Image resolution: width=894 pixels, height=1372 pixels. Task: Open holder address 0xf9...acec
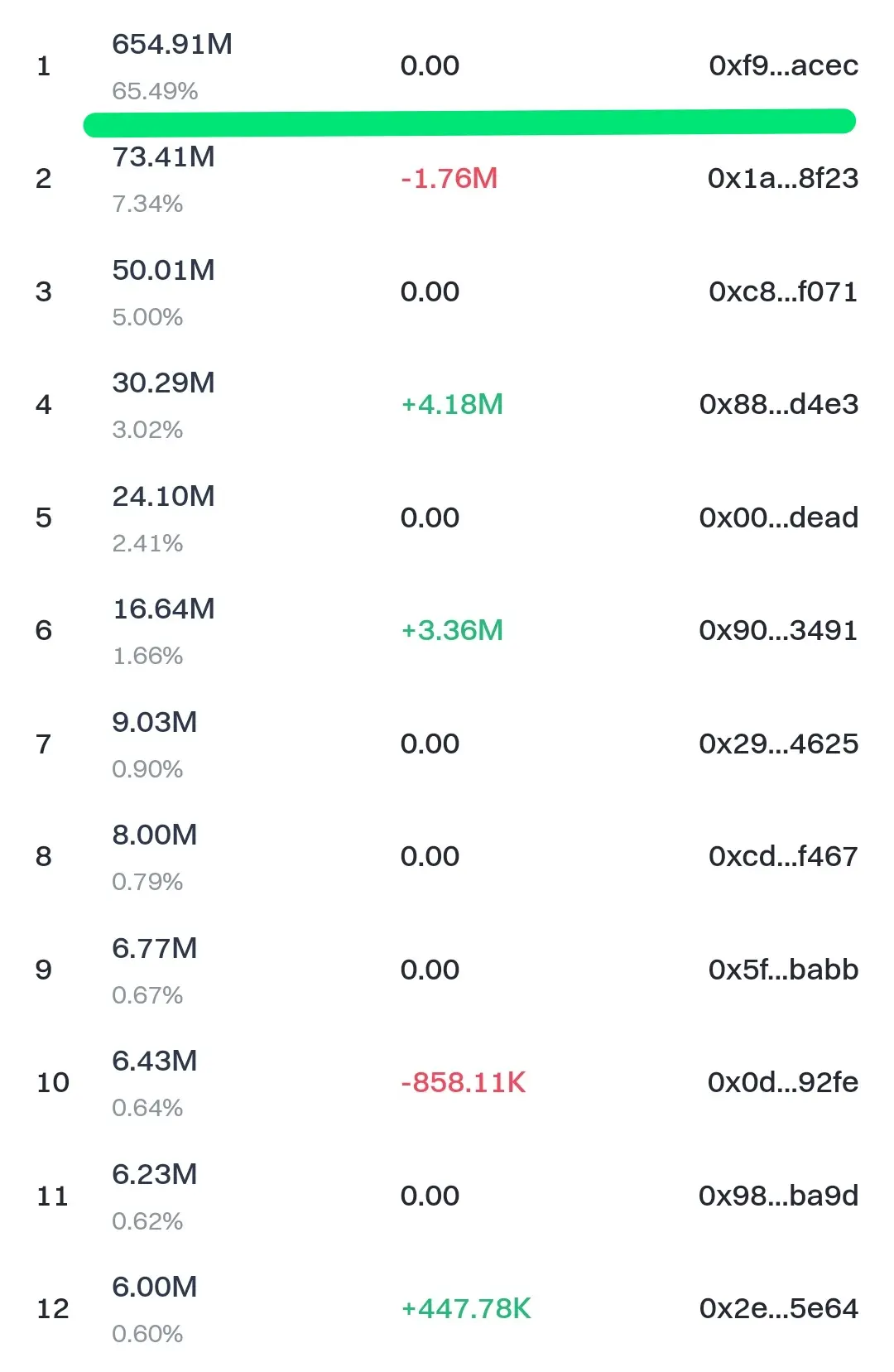click(783, 65)
